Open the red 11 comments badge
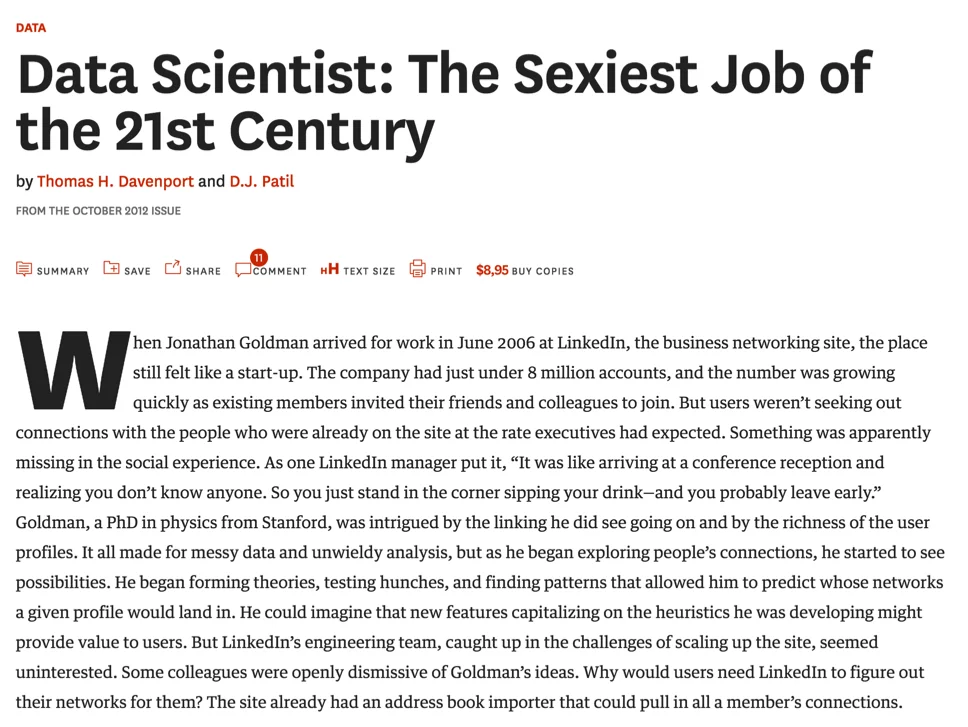 coord(259,258)
